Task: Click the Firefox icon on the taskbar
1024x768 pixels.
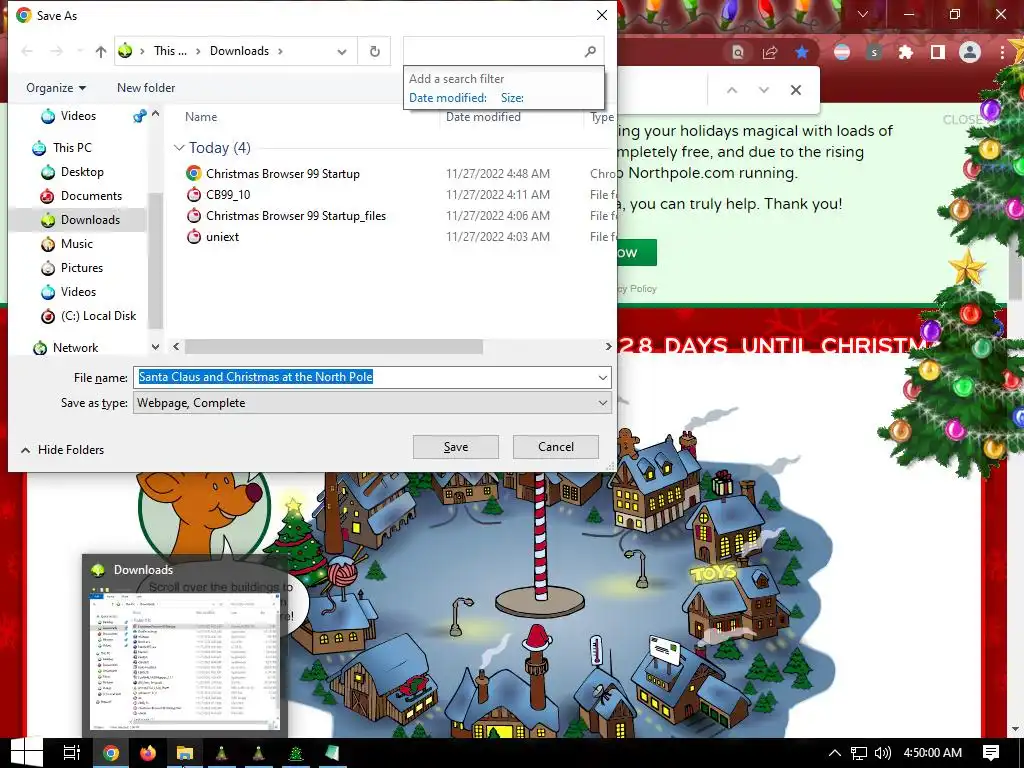Action: [148, 753]
